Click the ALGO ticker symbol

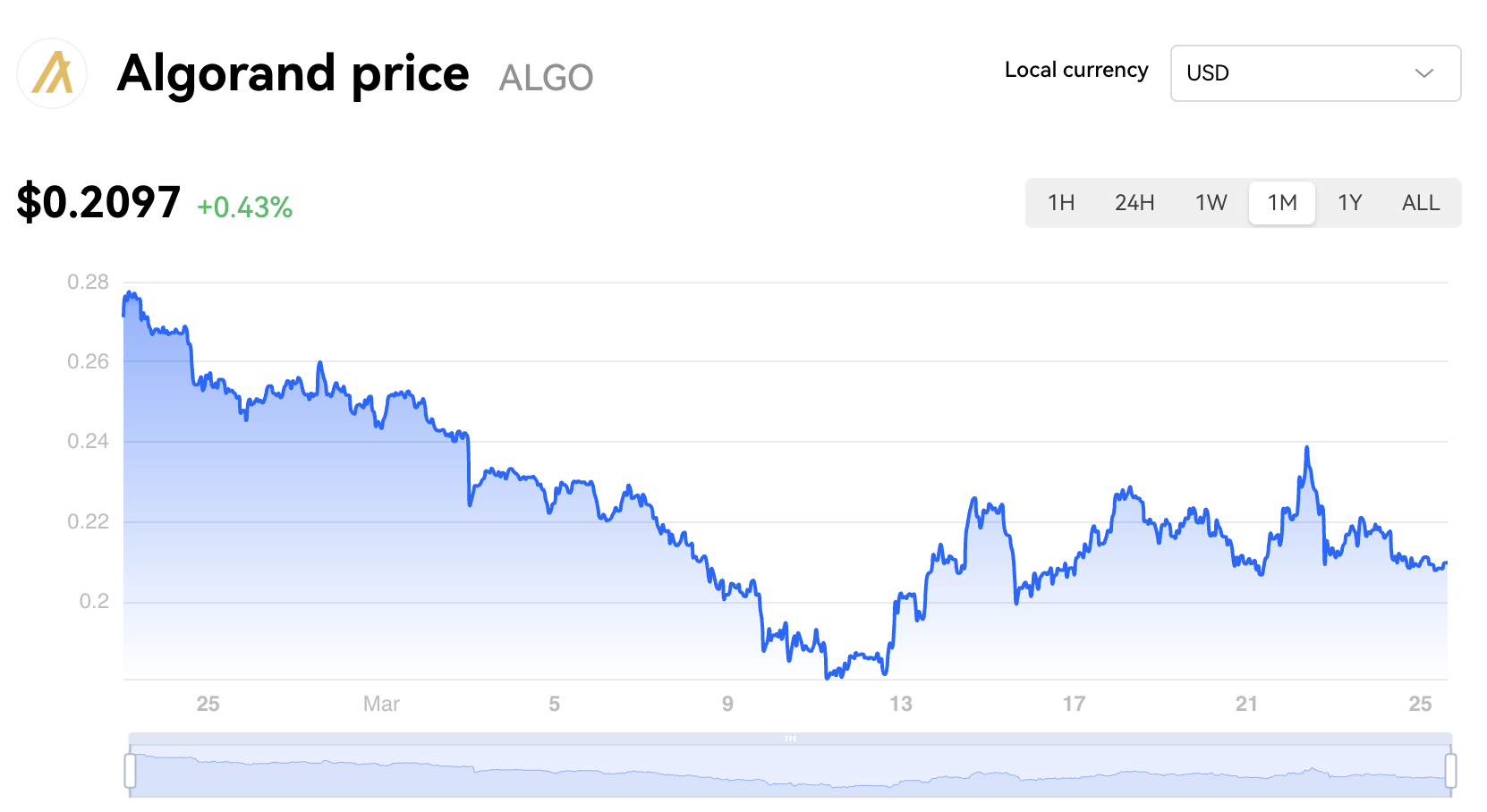546,78
